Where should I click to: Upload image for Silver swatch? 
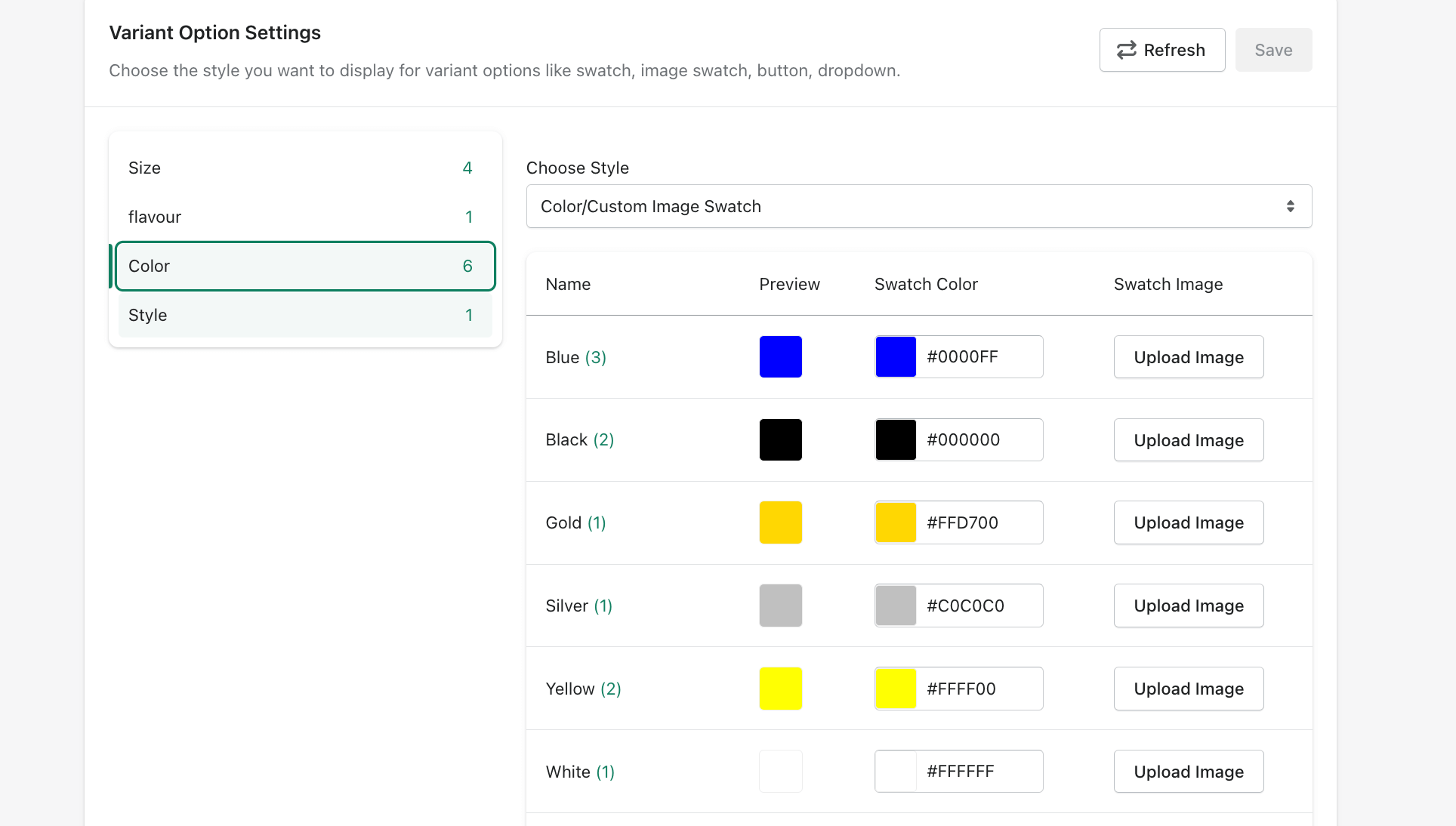(1189, 606)
